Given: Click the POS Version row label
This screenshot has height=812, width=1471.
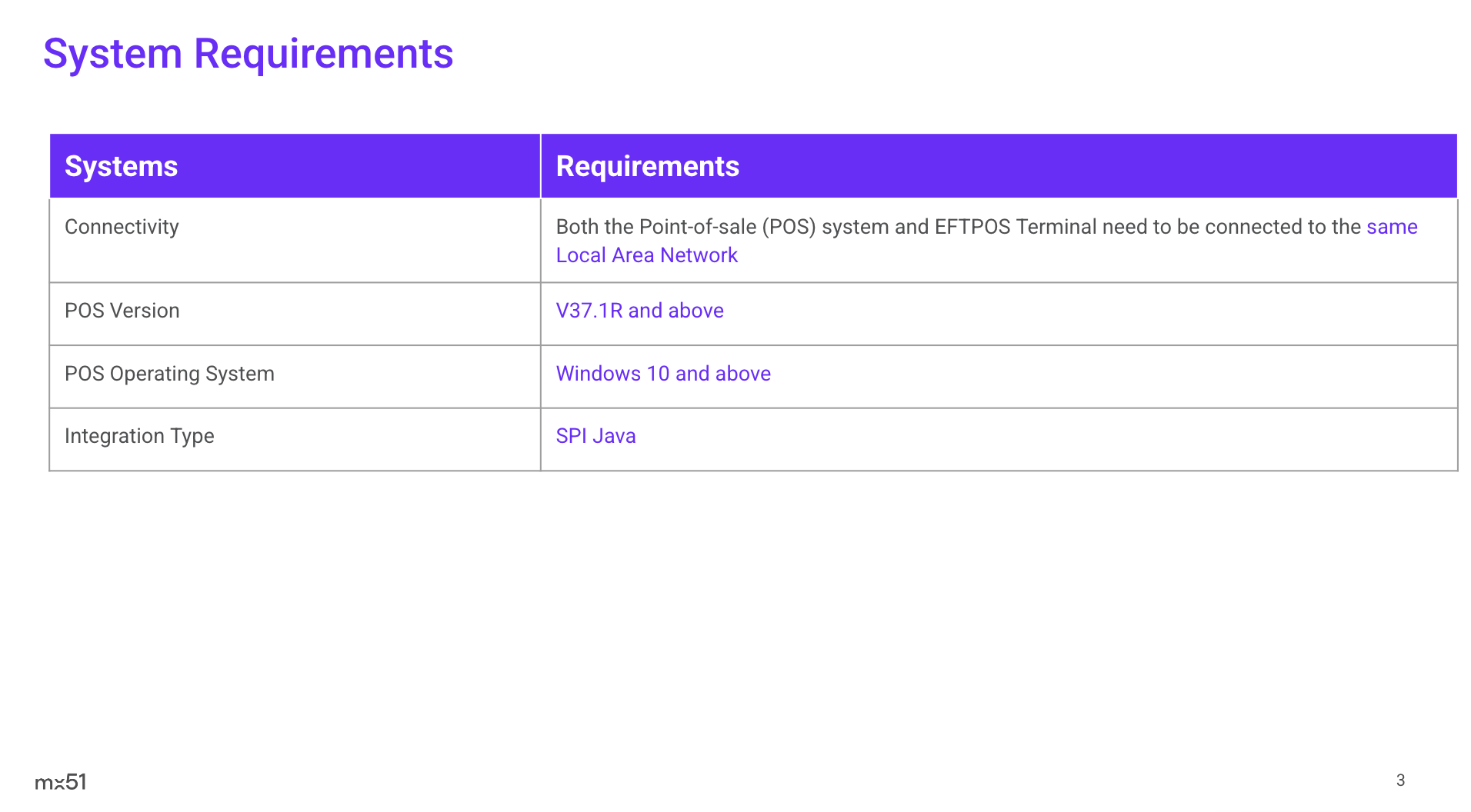Looking at the screenshot, I should [122, 311].
